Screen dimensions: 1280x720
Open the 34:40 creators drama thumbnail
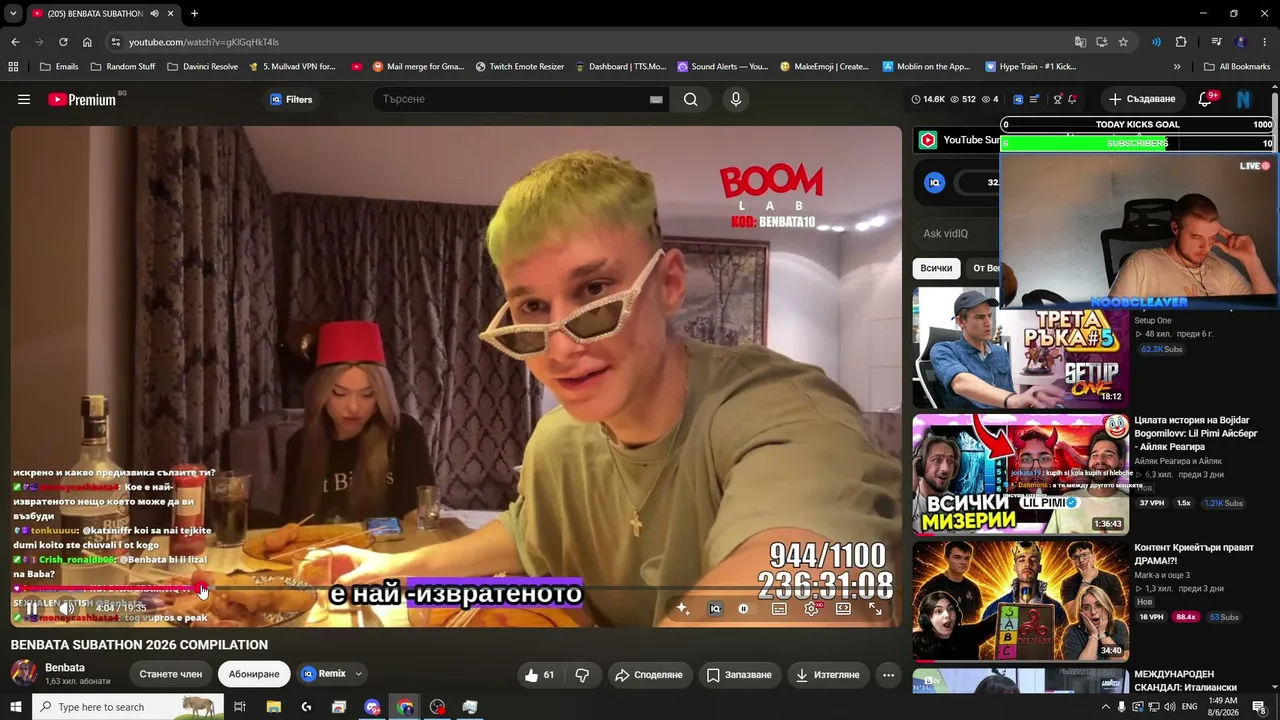click(1020, 601)
